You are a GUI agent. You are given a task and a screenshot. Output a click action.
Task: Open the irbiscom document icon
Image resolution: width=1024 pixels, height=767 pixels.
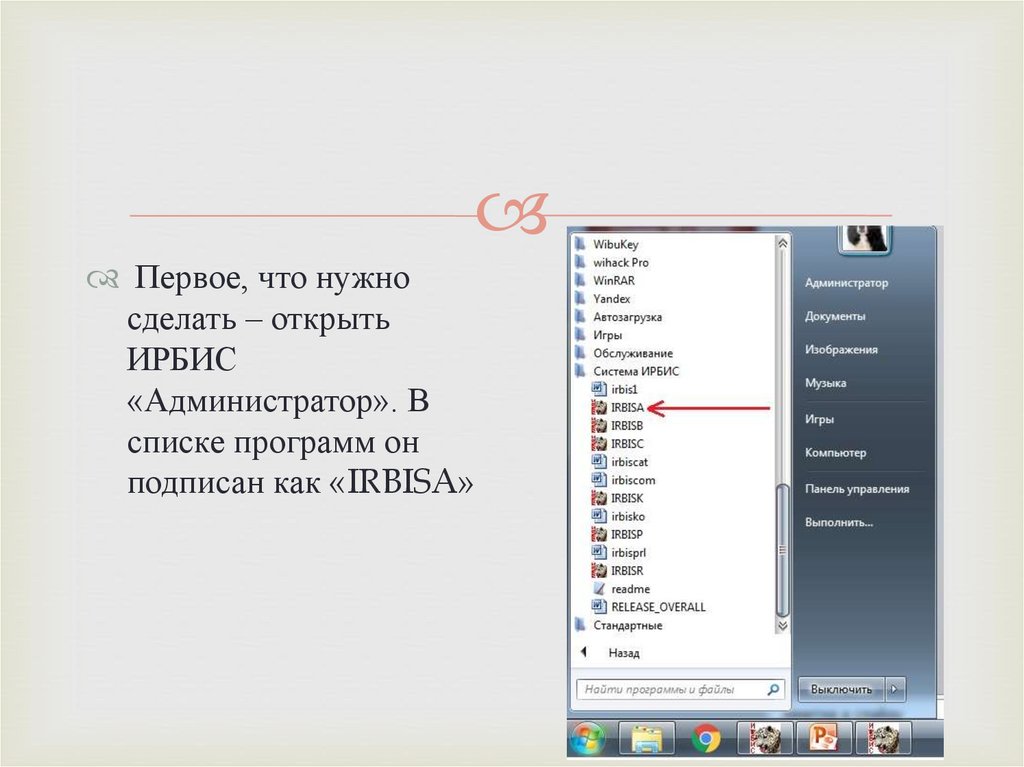click(599, 480)
